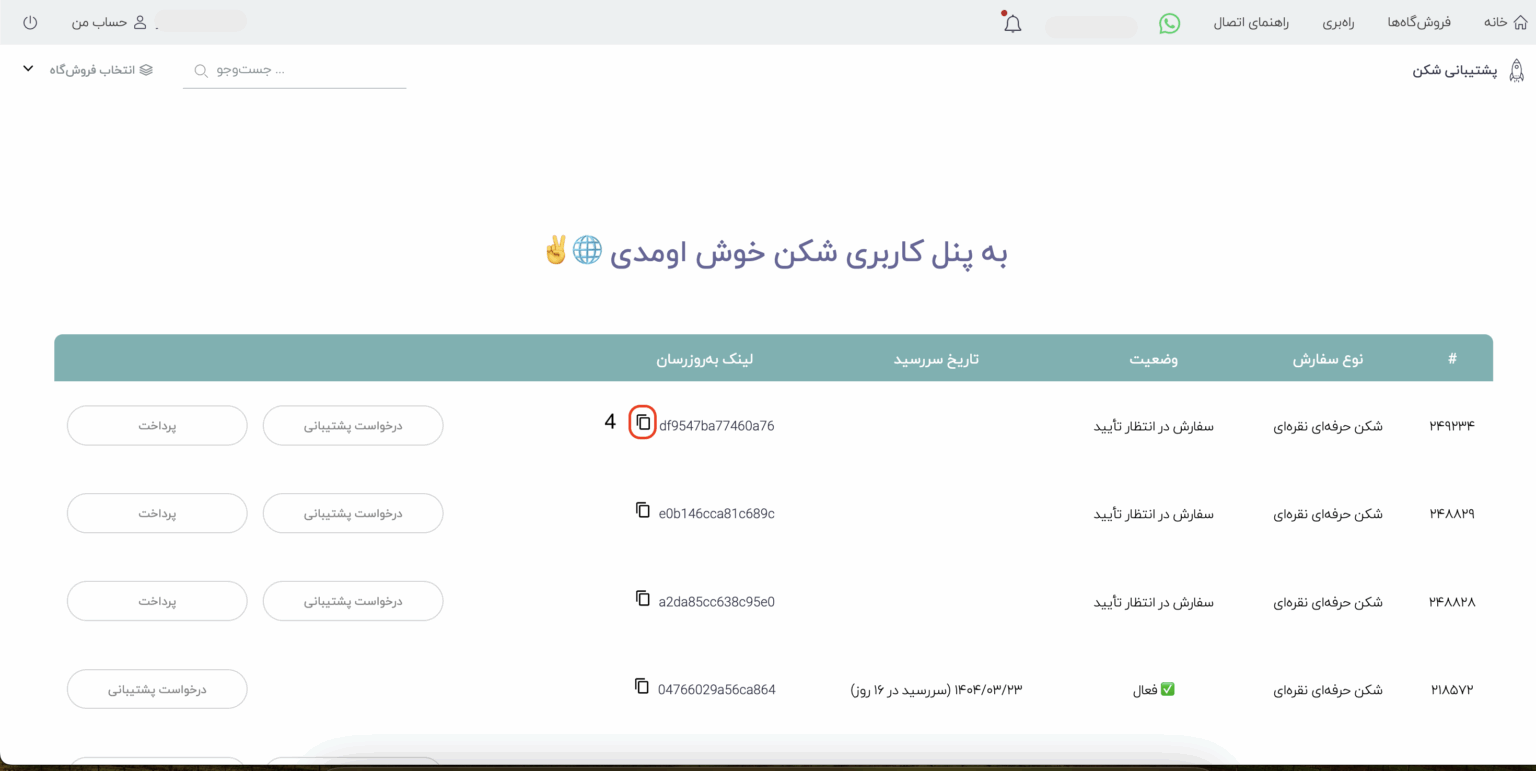
Task: Open the راه‌بری menu item
Action: [x=1340, y=21]
